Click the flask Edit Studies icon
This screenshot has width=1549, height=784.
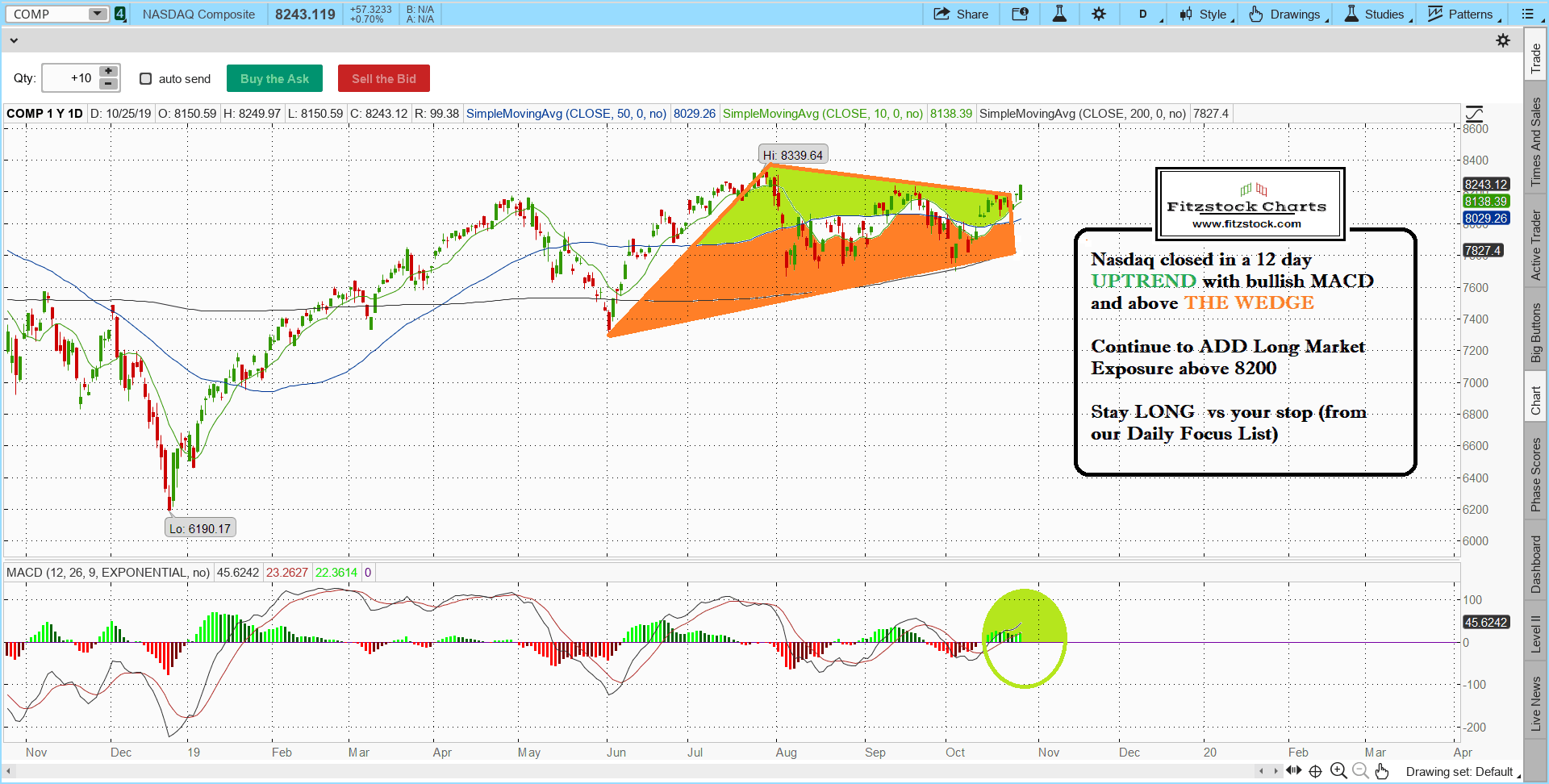(x=1059, y=14)
